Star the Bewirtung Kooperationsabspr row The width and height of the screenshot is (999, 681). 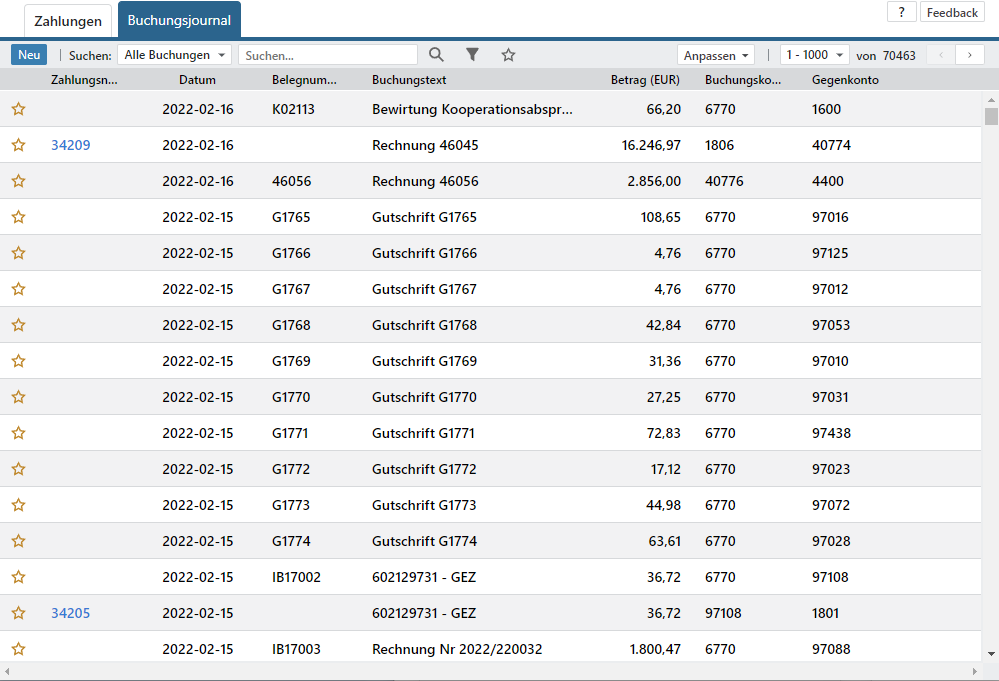tap(18, 109)
